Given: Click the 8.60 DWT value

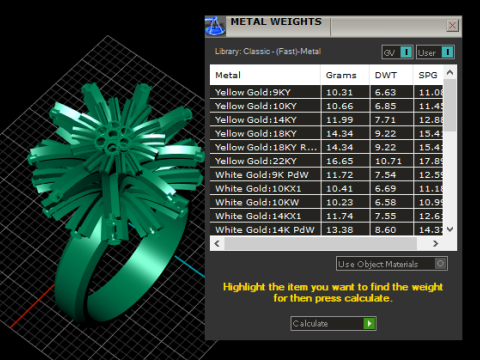Looking at the screenshot, I should [385, 230].
